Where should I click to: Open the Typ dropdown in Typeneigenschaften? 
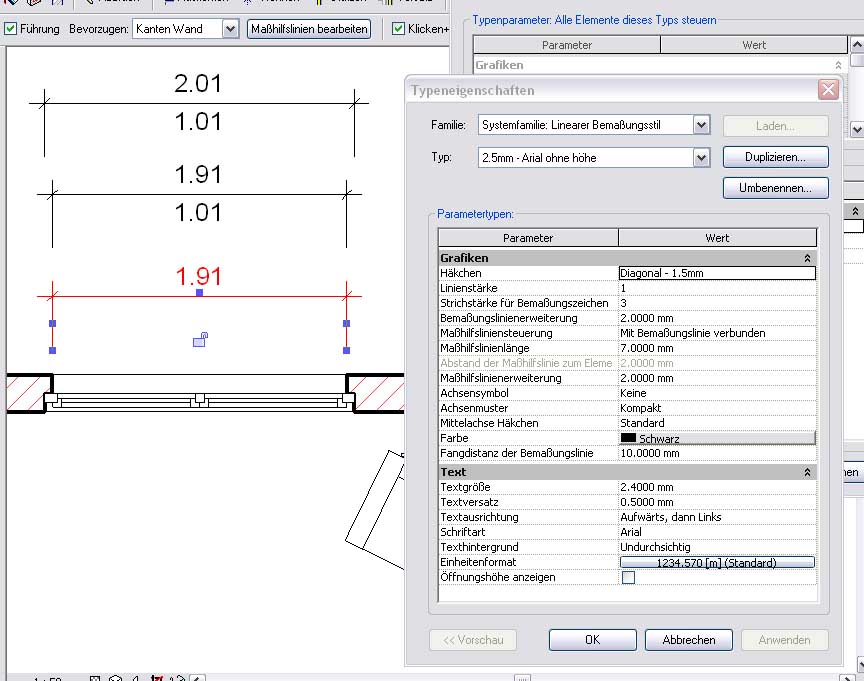701,158
